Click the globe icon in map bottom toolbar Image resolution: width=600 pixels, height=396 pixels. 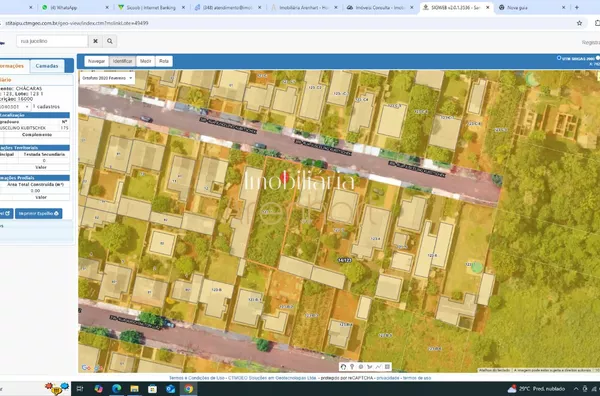[x=361, y=367]
